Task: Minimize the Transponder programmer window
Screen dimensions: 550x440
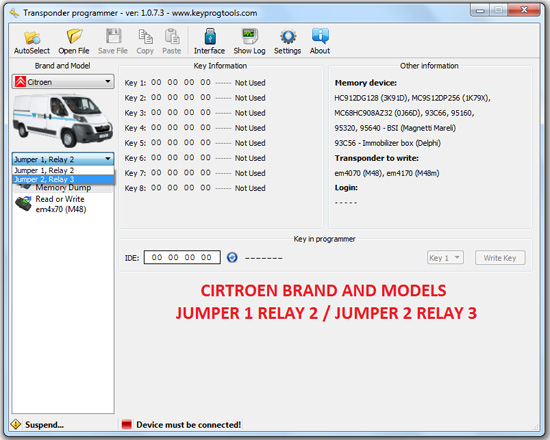Action: (x=480, y=10)
